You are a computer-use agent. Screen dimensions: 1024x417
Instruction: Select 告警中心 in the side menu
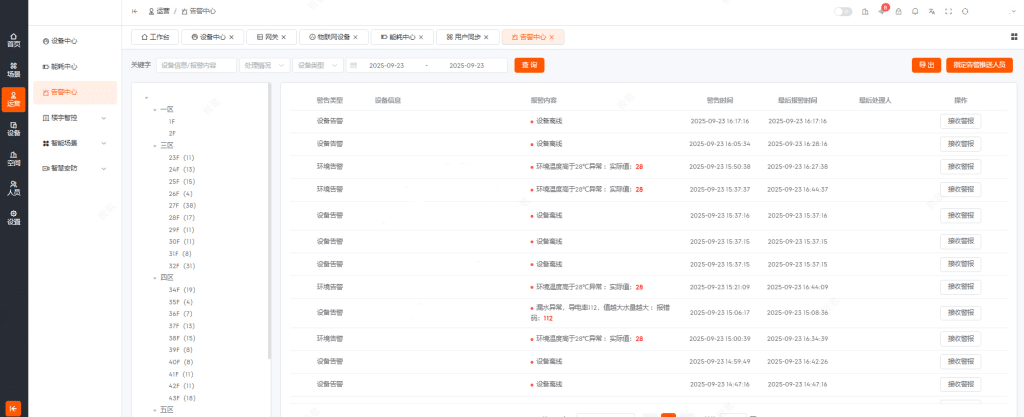pyautogui.click(x=76, y=93)
